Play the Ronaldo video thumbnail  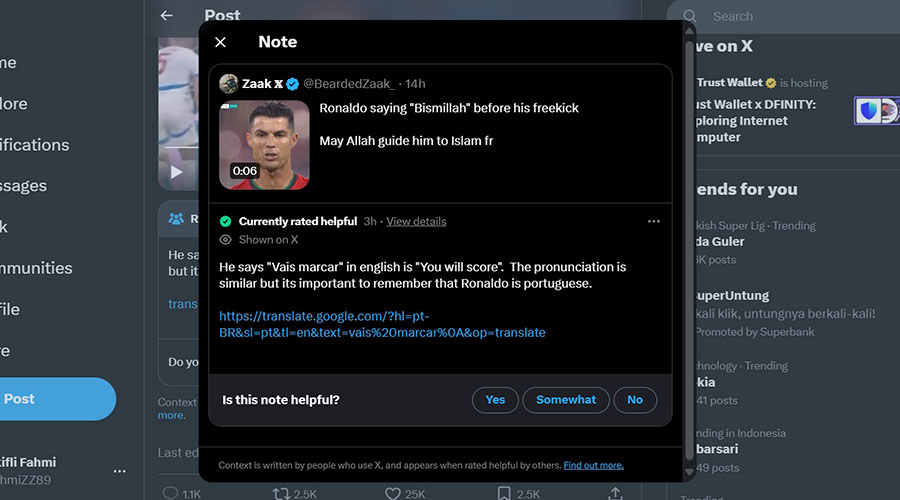(x=264, y=145)
